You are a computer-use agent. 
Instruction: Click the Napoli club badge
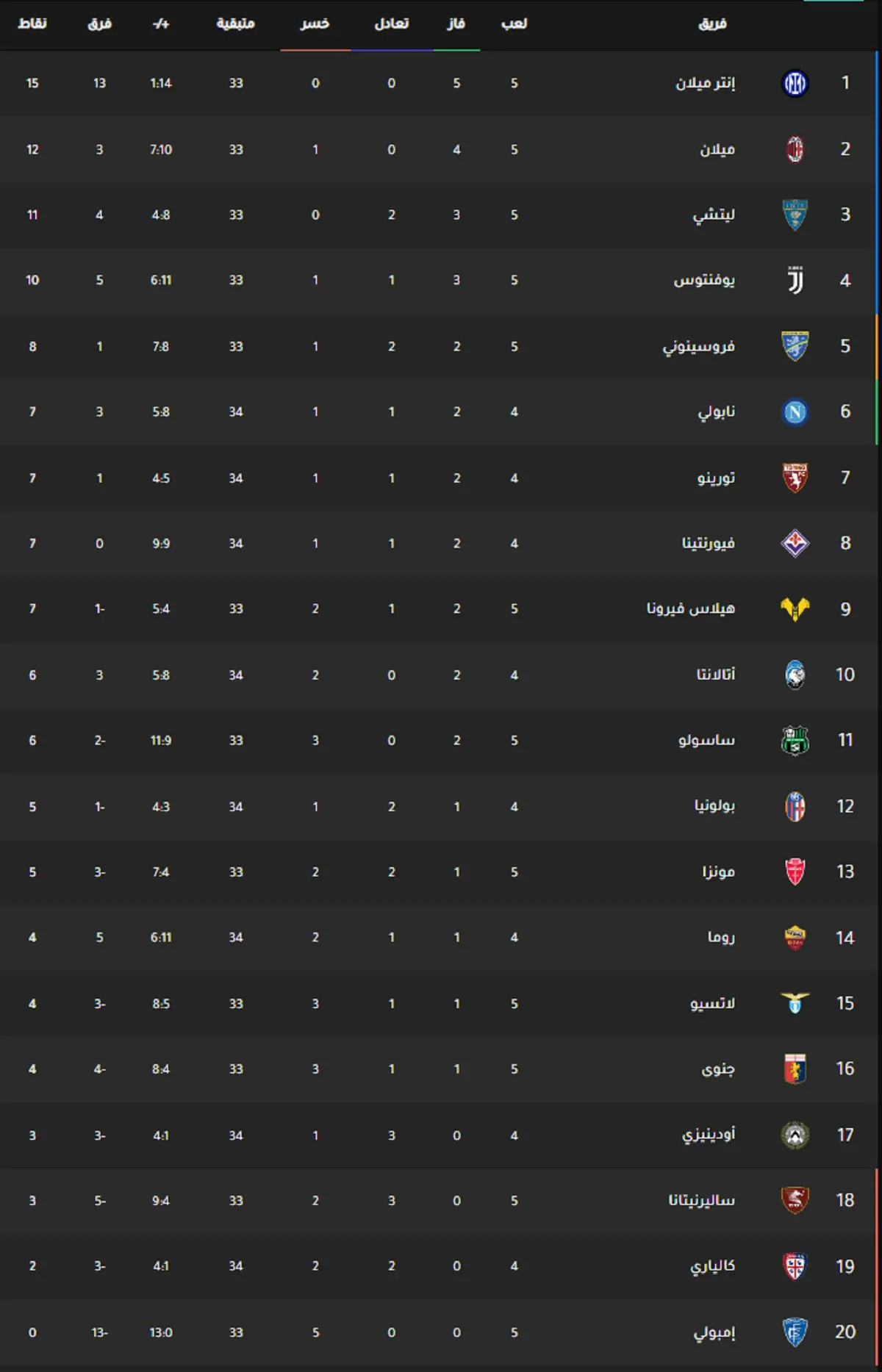(795, 412)
